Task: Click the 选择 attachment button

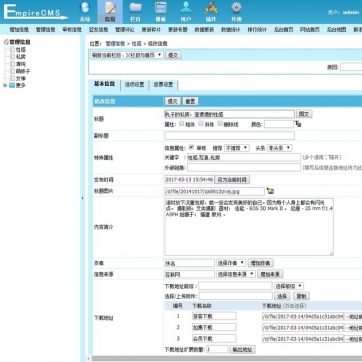Action: (282, 296)
